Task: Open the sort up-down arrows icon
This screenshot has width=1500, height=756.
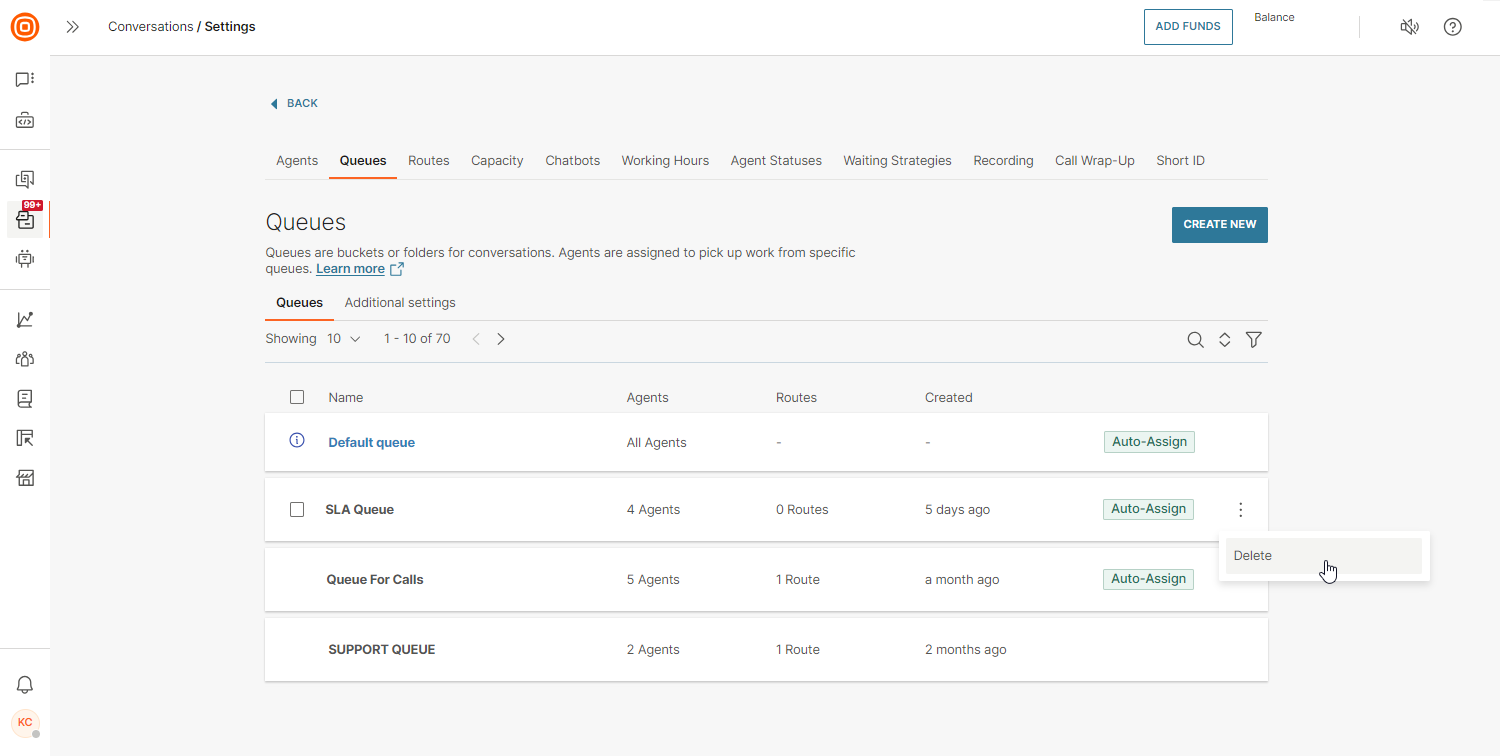Action: (x=1224, y=340)
